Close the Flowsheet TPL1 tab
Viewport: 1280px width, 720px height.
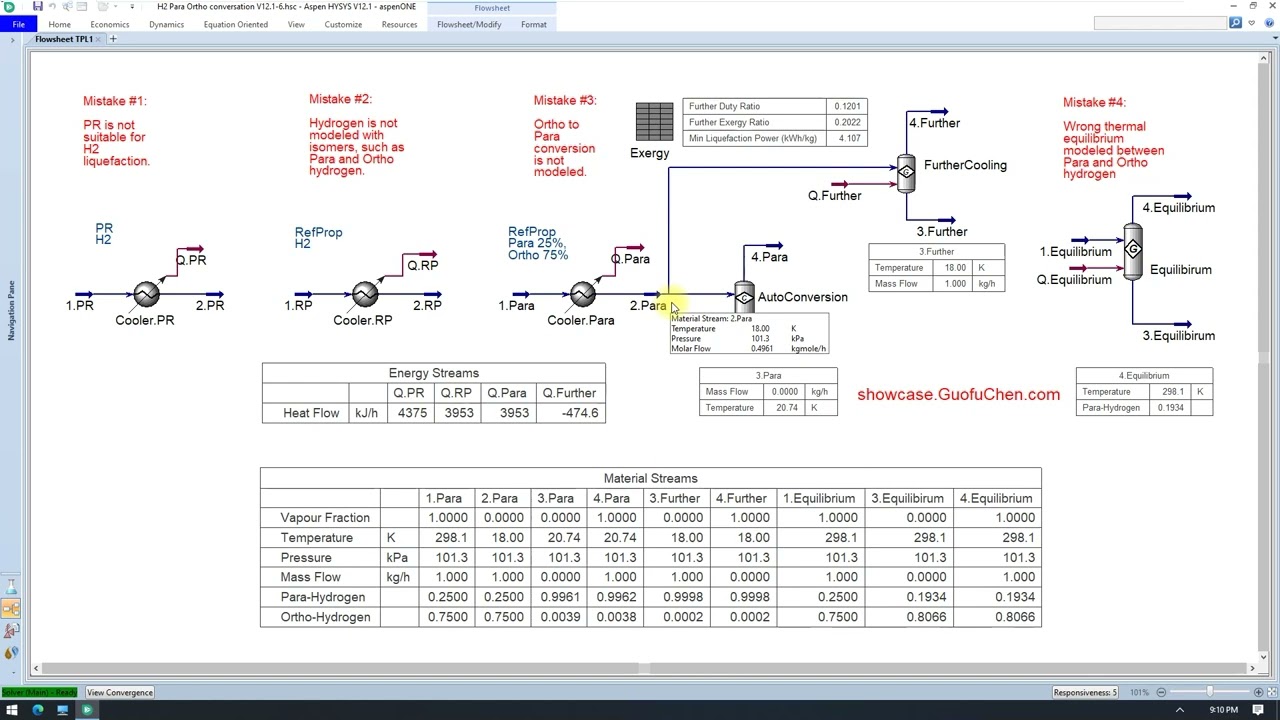100,39
